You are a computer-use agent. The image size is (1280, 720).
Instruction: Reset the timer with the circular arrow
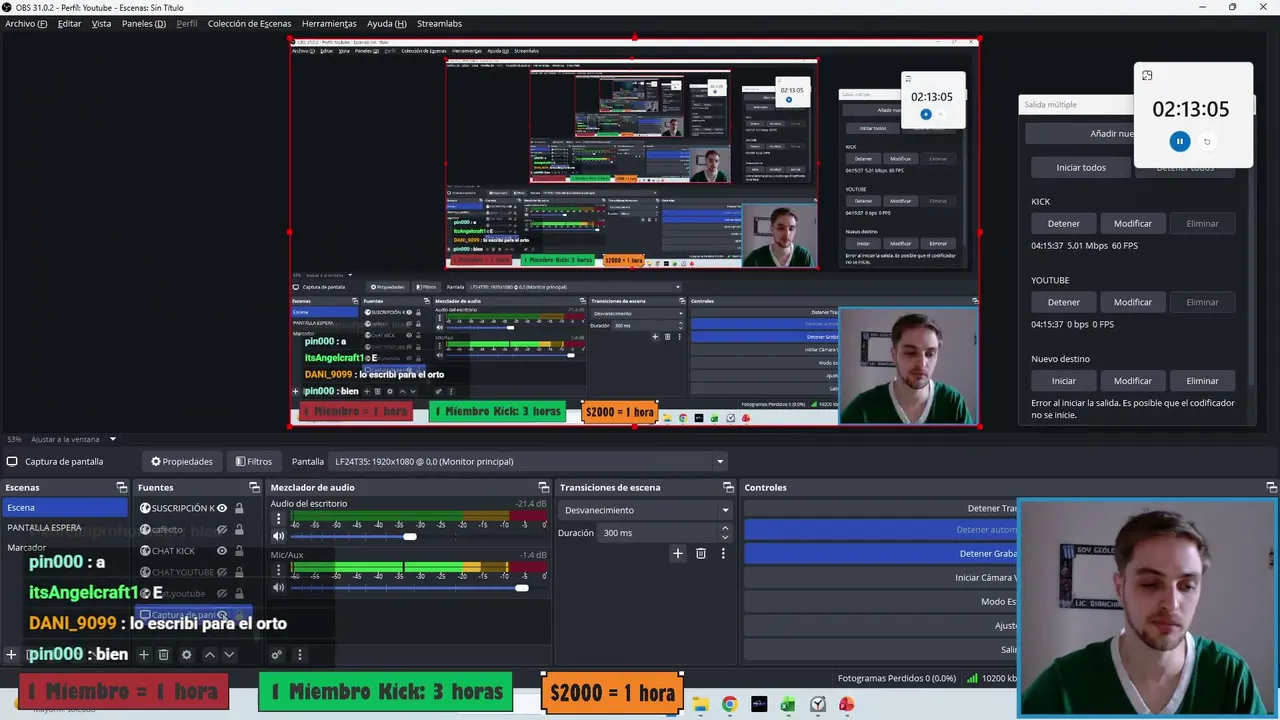[x=1207, y=142]
